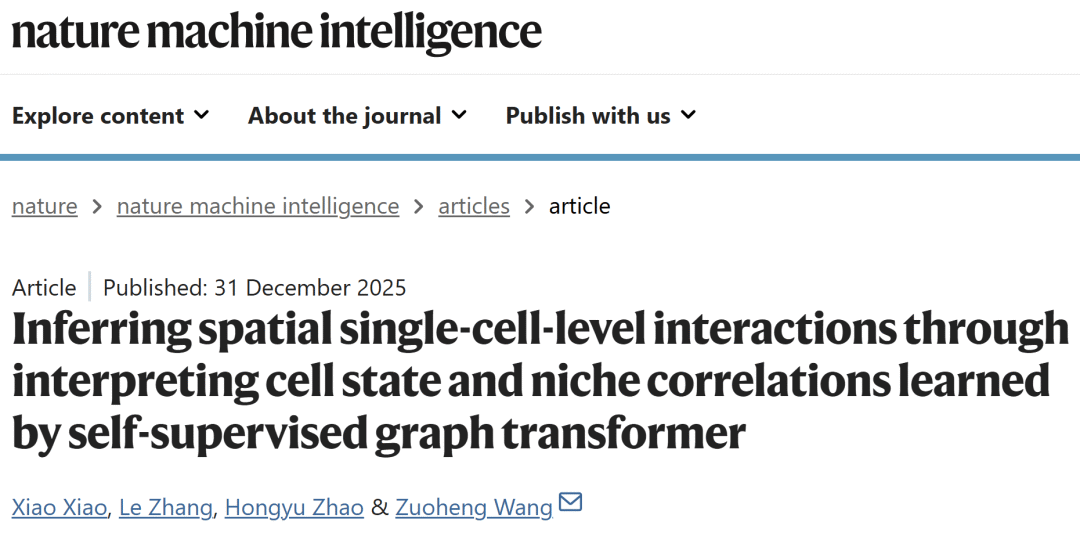Expand the Explore content dropdown arrow

coord(201,115)
